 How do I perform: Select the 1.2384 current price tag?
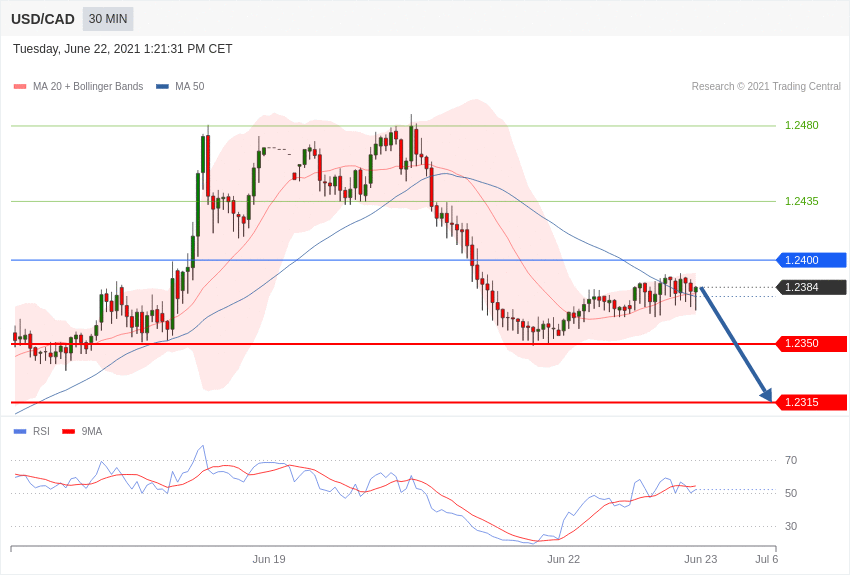(x=812, y=287)
